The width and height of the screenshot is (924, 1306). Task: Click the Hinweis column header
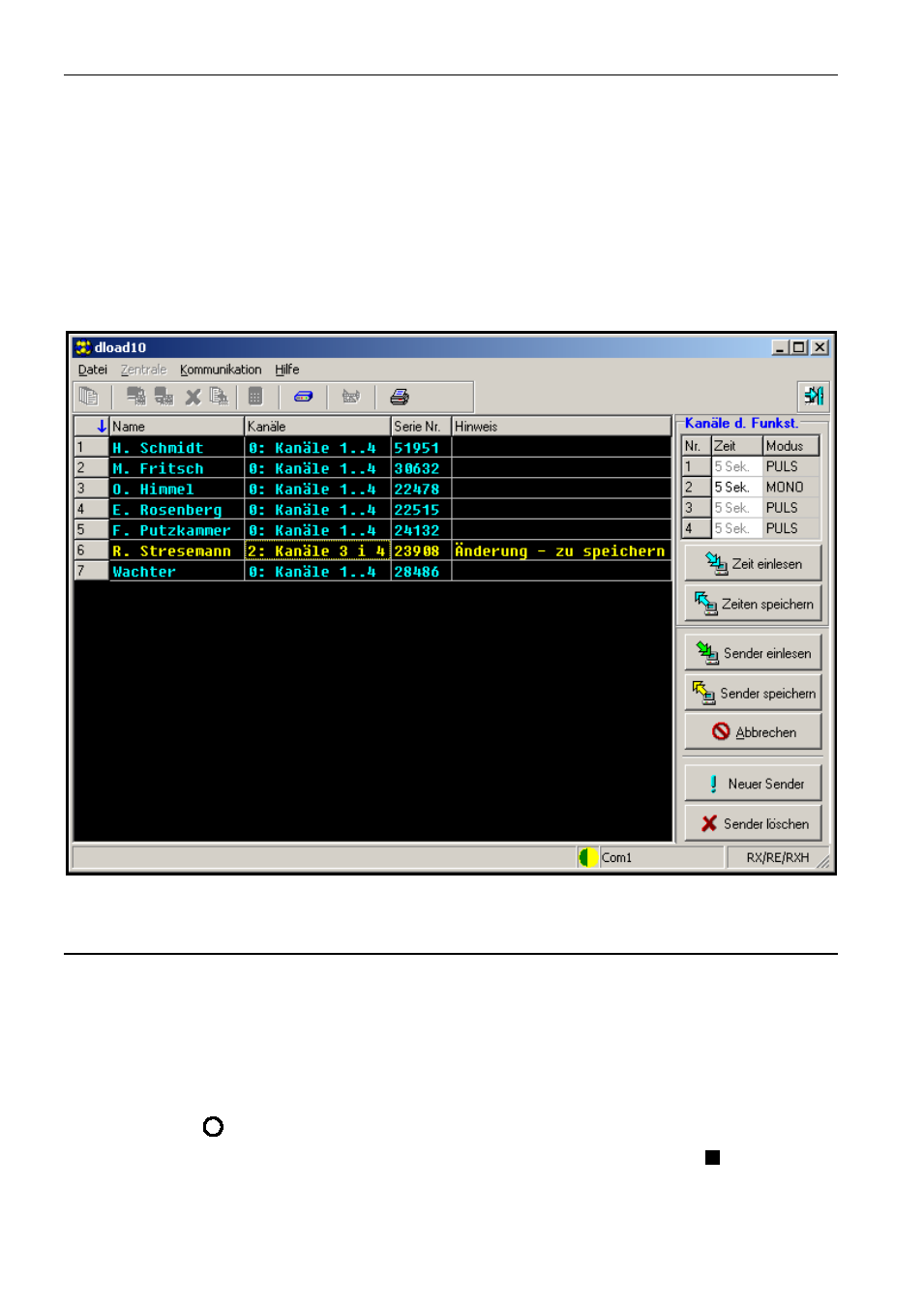[561, 426]
